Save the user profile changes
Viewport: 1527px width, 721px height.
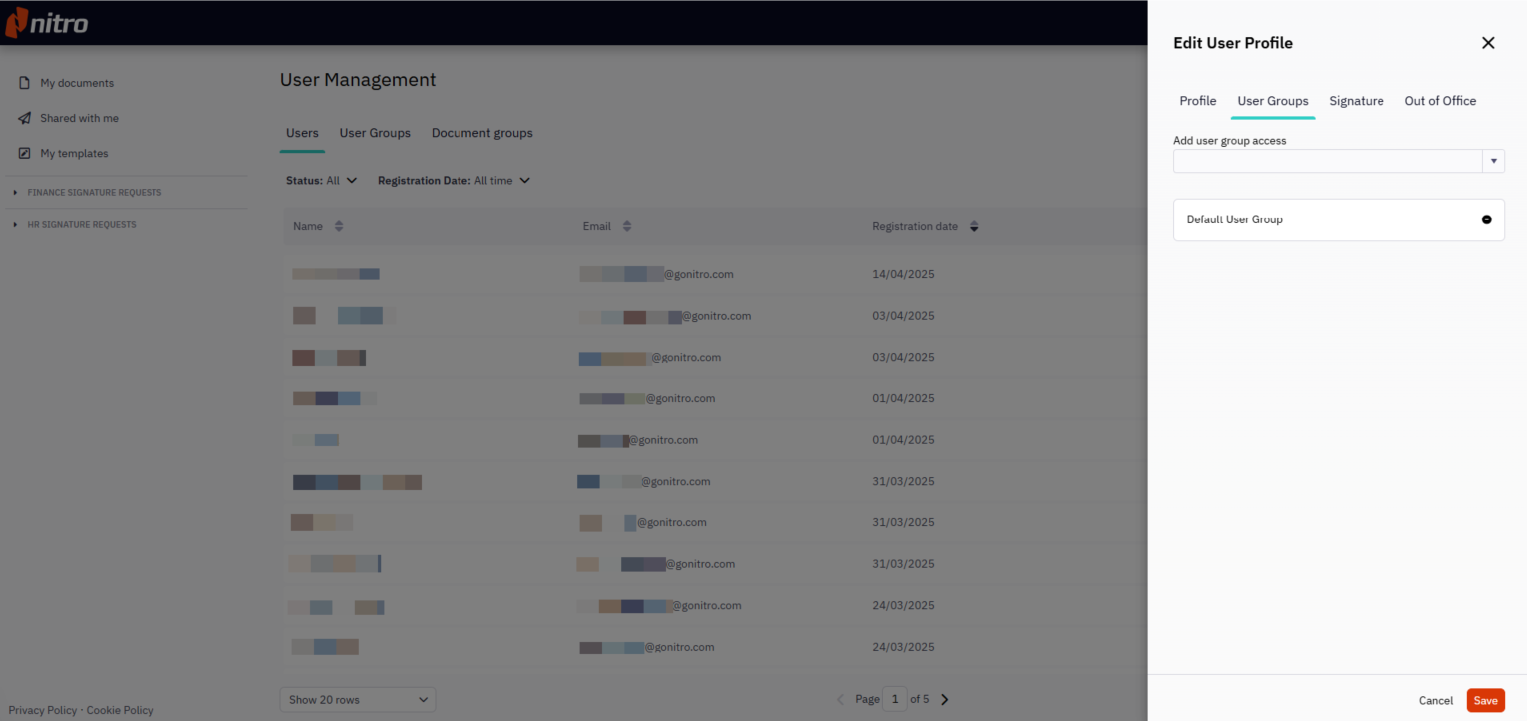1485,700
